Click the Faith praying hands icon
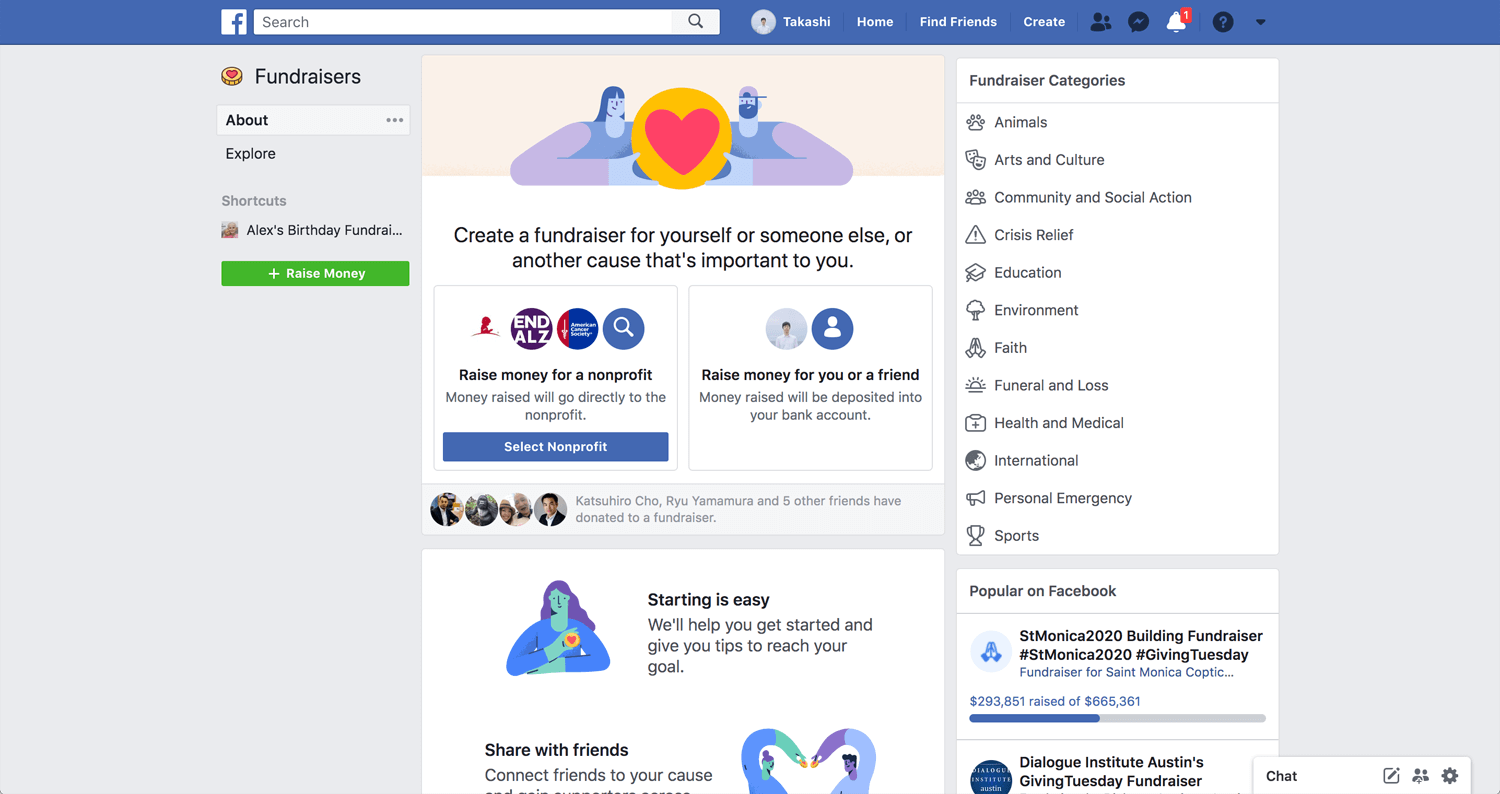 (975, 348)
